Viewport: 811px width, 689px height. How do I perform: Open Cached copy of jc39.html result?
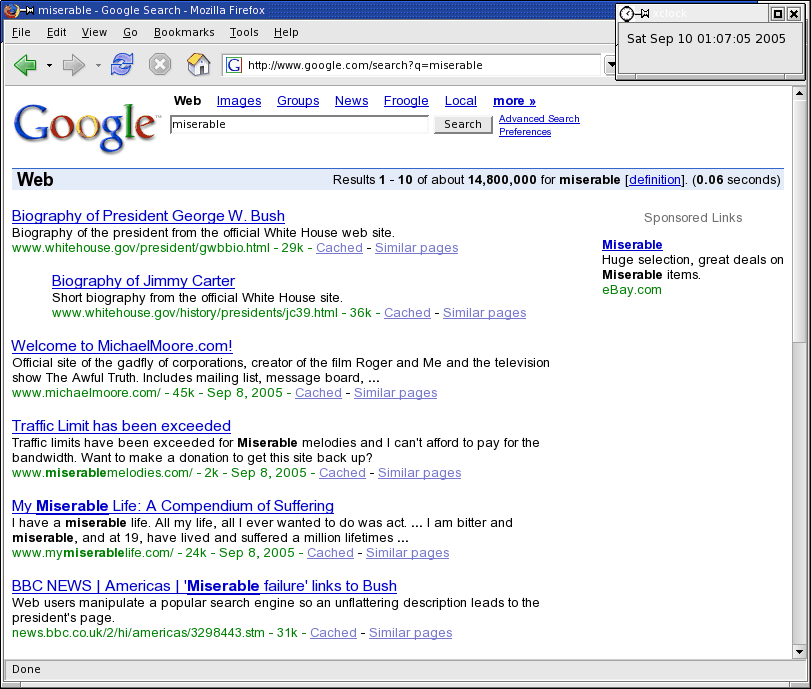(x=407, y=313)
